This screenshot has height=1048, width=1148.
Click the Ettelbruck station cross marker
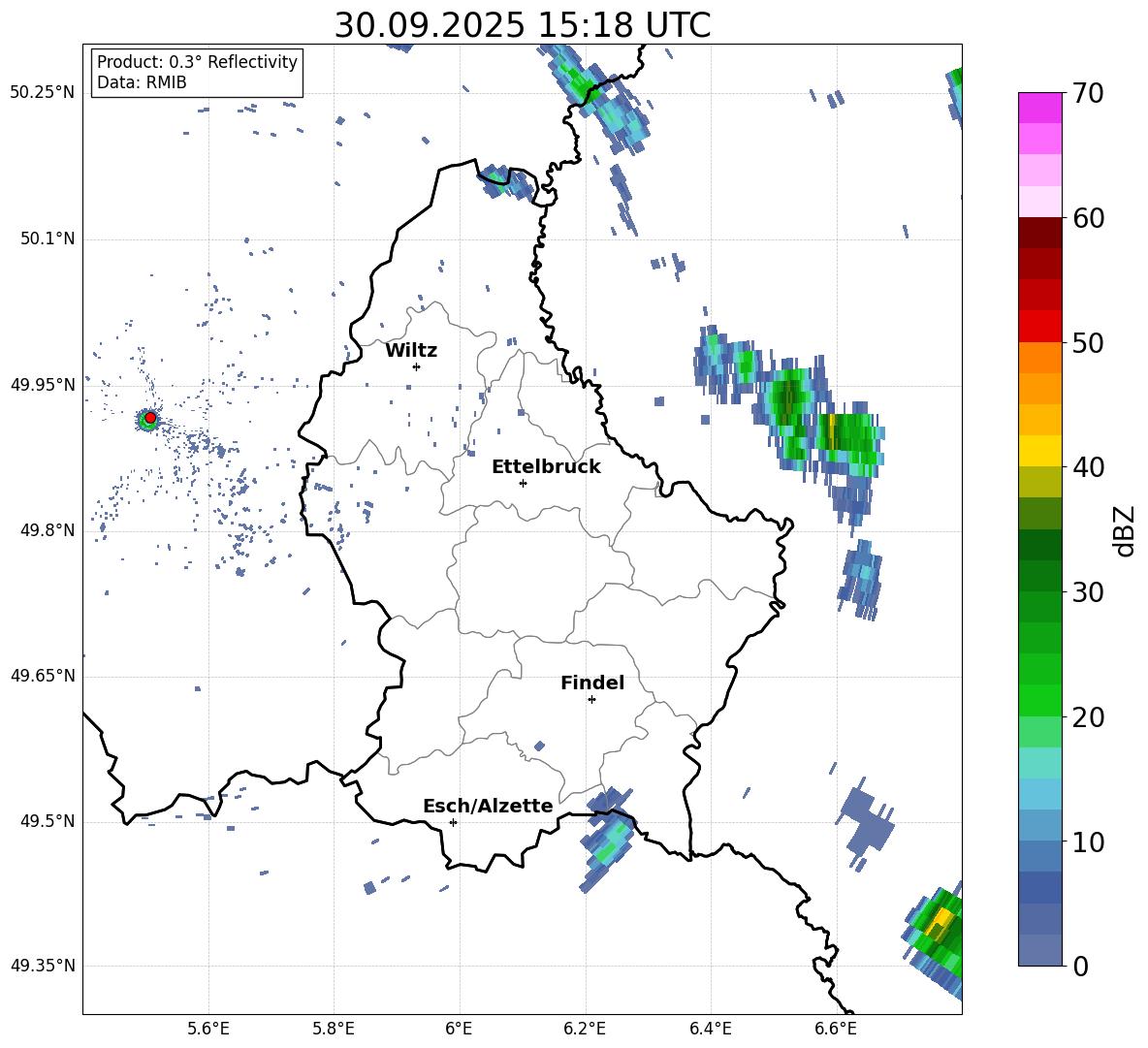[x=523, y=483]
